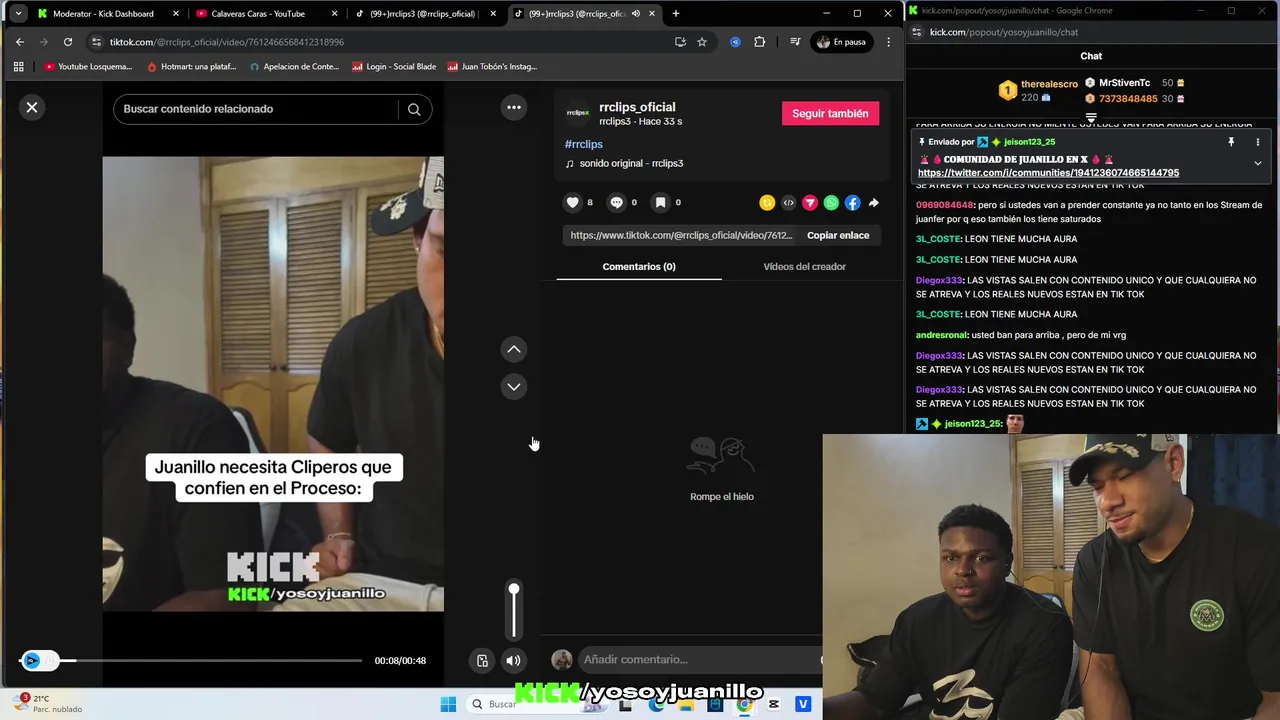
Task: Open the Chrome apps grid icon
Action: pyautogui.click(x=18, y=67)
